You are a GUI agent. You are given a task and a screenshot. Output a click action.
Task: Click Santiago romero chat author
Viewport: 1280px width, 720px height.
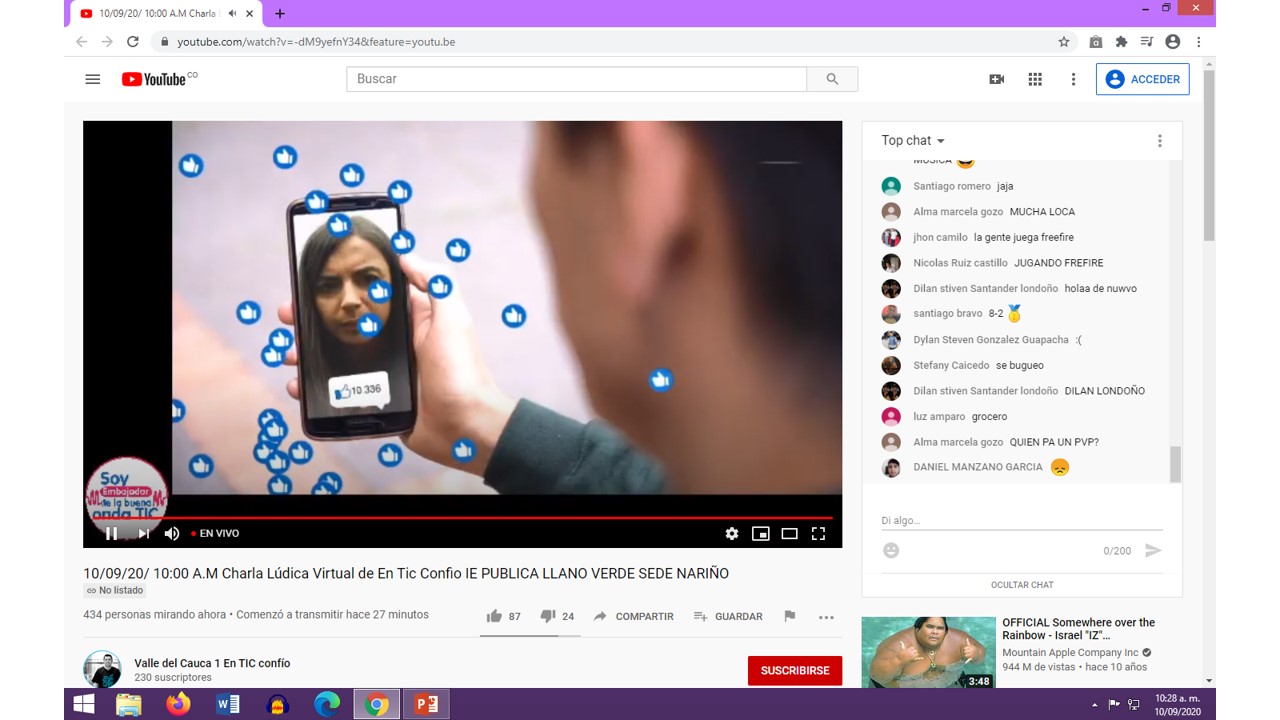(x=952, y=186)
